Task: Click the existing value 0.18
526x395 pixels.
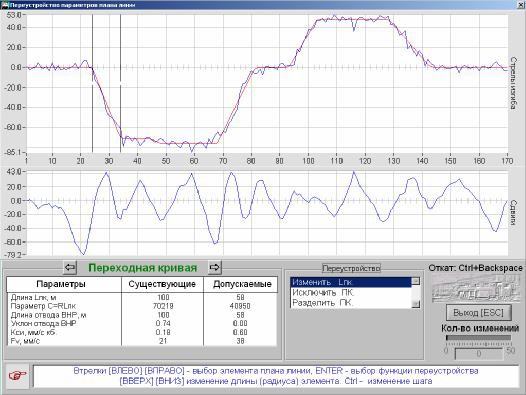Action: (163, 333)
